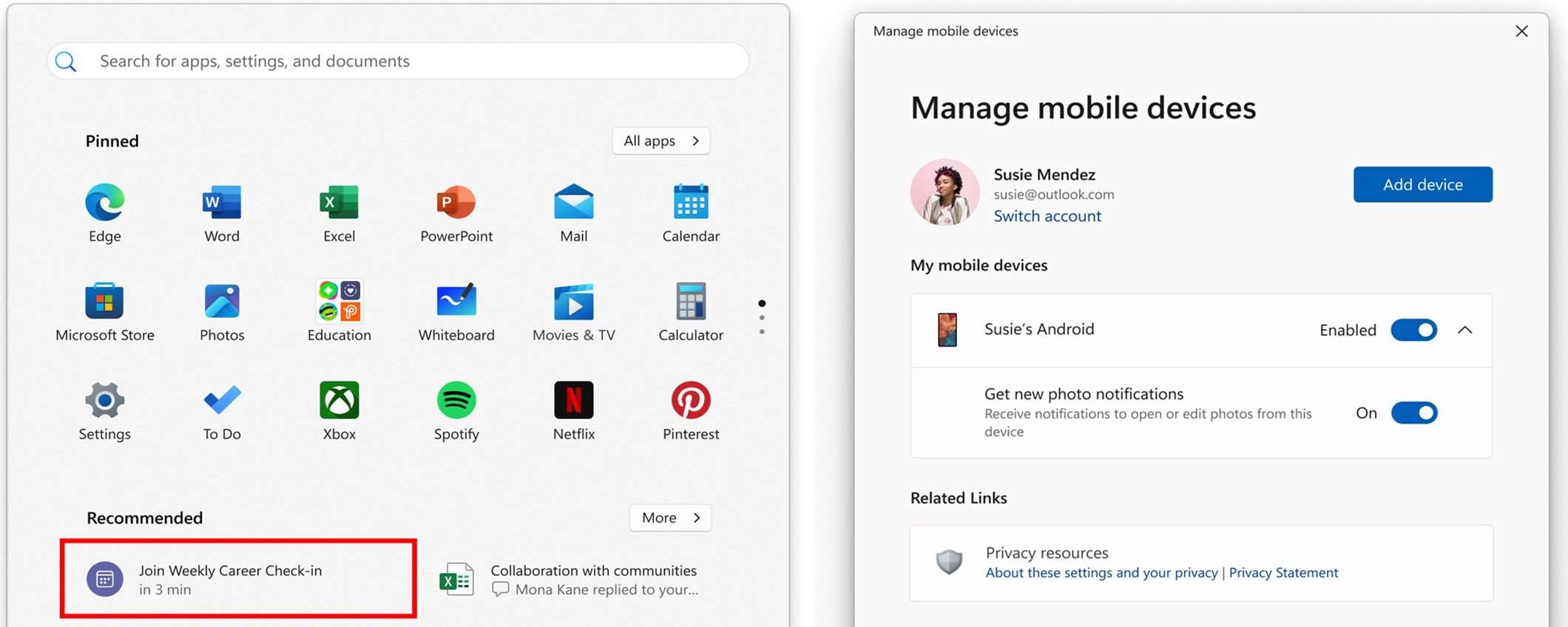Open the Calendar app

coord(691,213)
